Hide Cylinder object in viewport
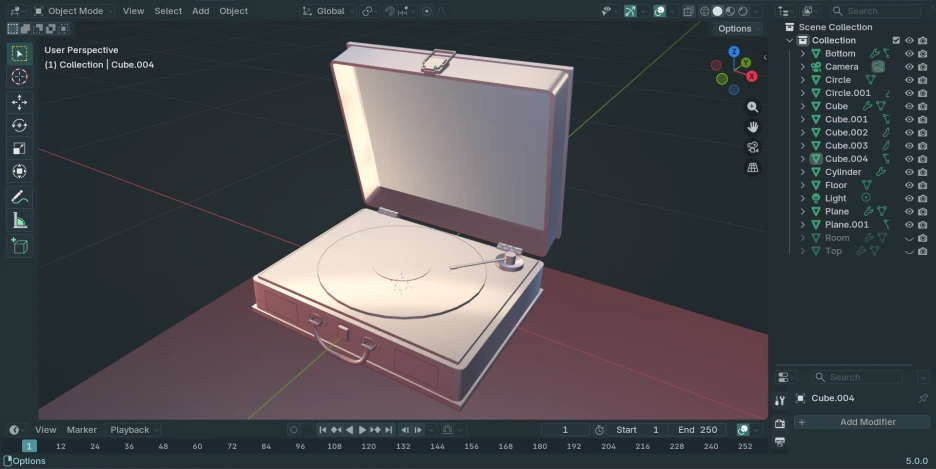This screenshot has width=936, height=469. [x=909, y=172]
